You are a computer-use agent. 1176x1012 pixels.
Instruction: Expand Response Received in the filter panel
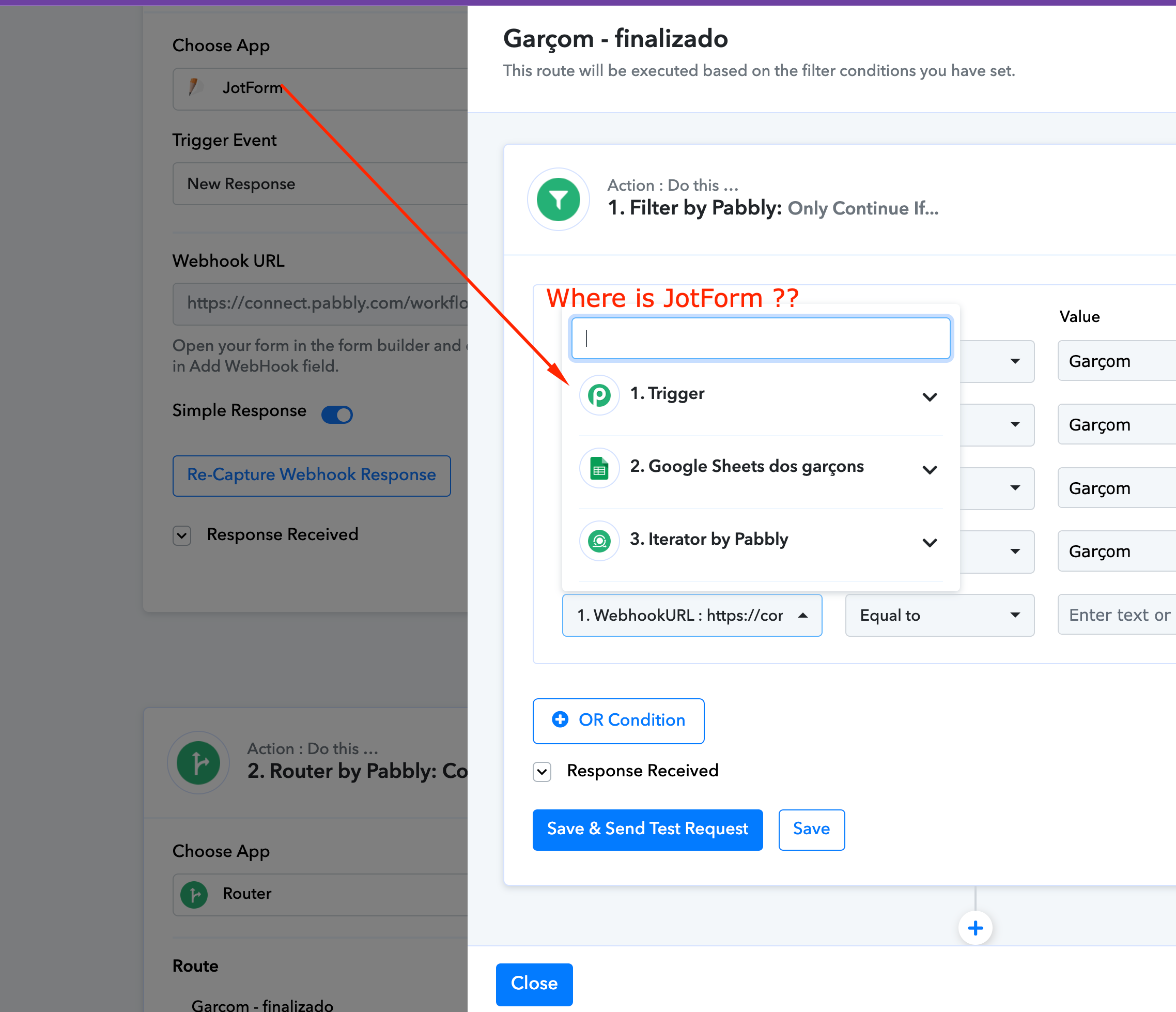[542, 771]
